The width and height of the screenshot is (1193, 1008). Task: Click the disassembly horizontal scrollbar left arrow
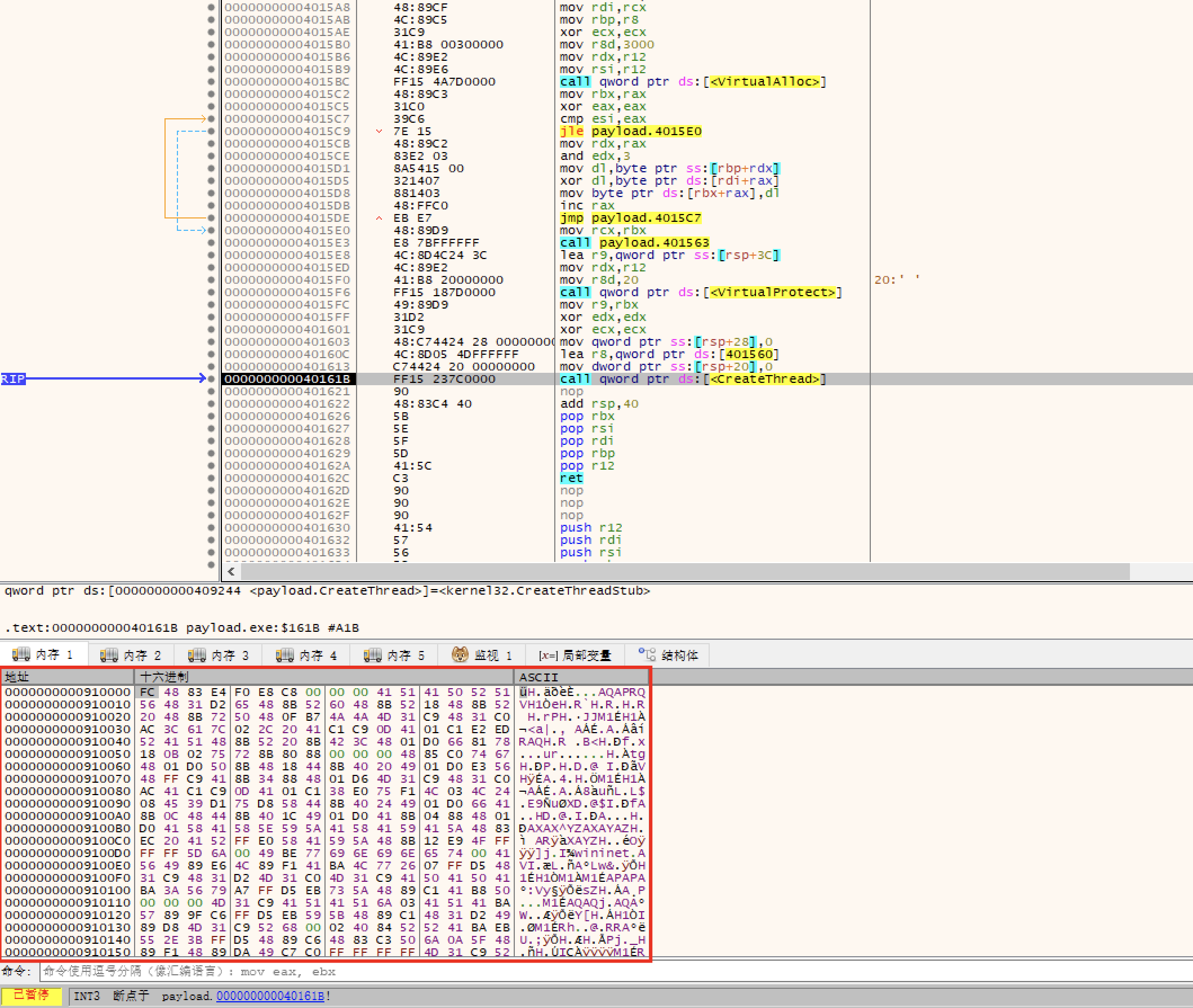point(231,572)
